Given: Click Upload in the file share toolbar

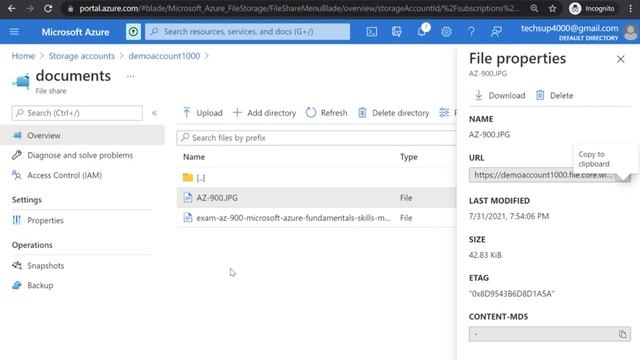Looking at the screenshot, I should (202, 113).
